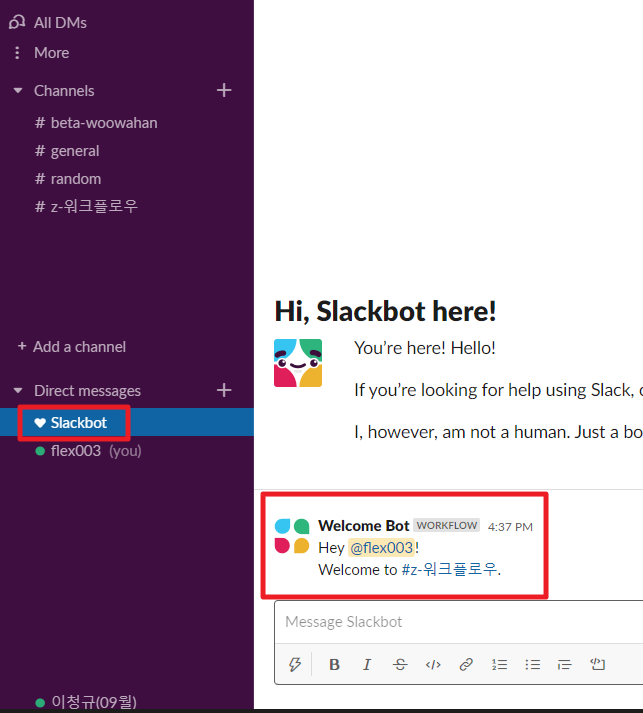Image resolution: width=643 pixels, height=713 pixels.
Task: Collapse the Direct messages section
Action: (x=18, y=391)
